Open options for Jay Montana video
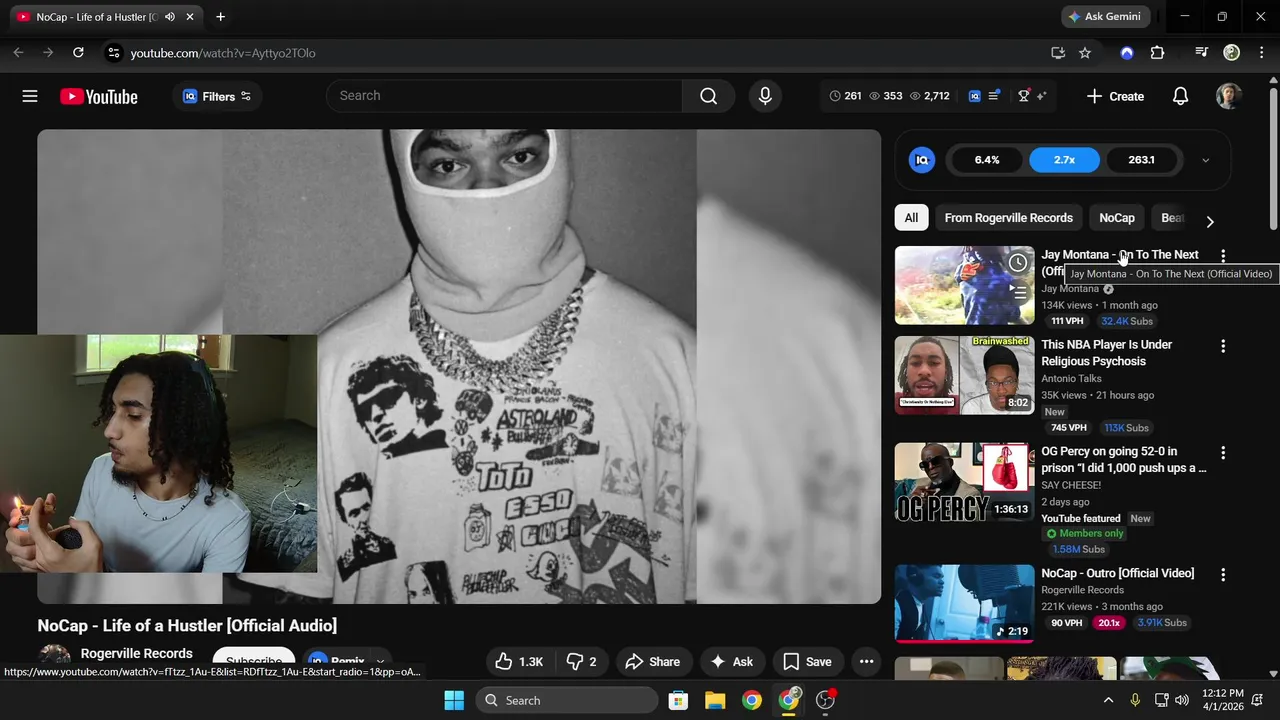The image size is (1280, 720). coord(1222,256)
